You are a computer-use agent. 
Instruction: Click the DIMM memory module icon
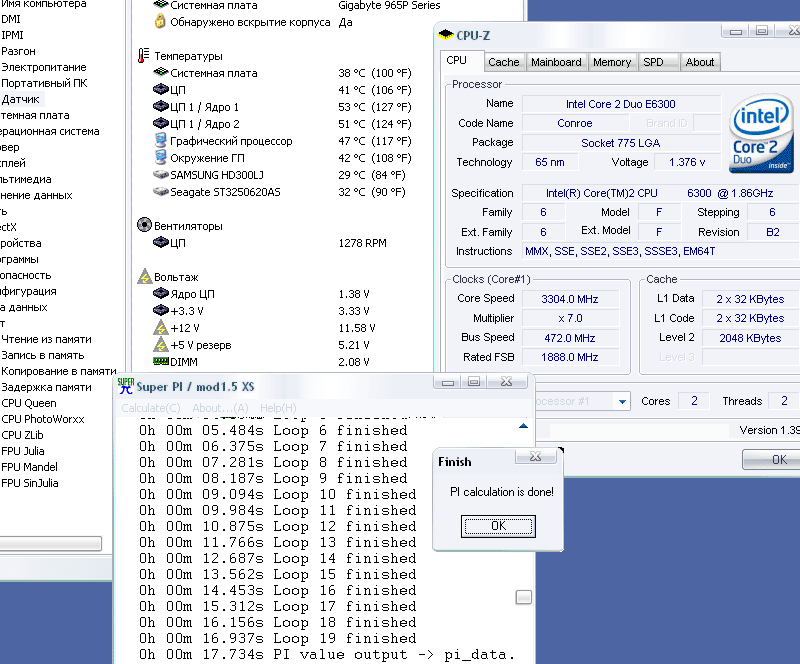point(161,361)
